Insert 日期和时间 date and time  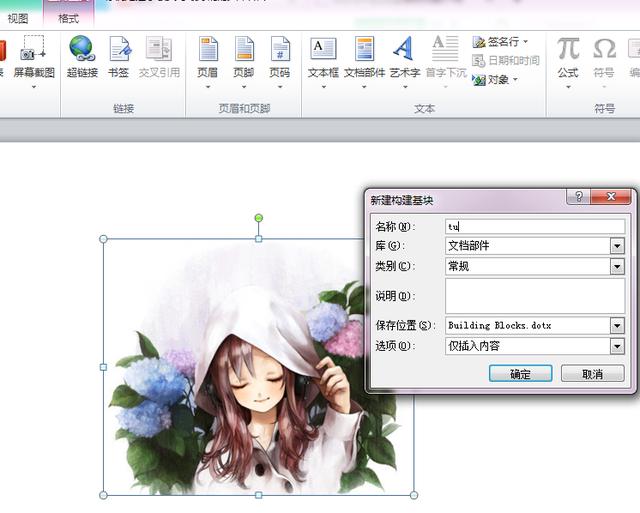[506, 61]
